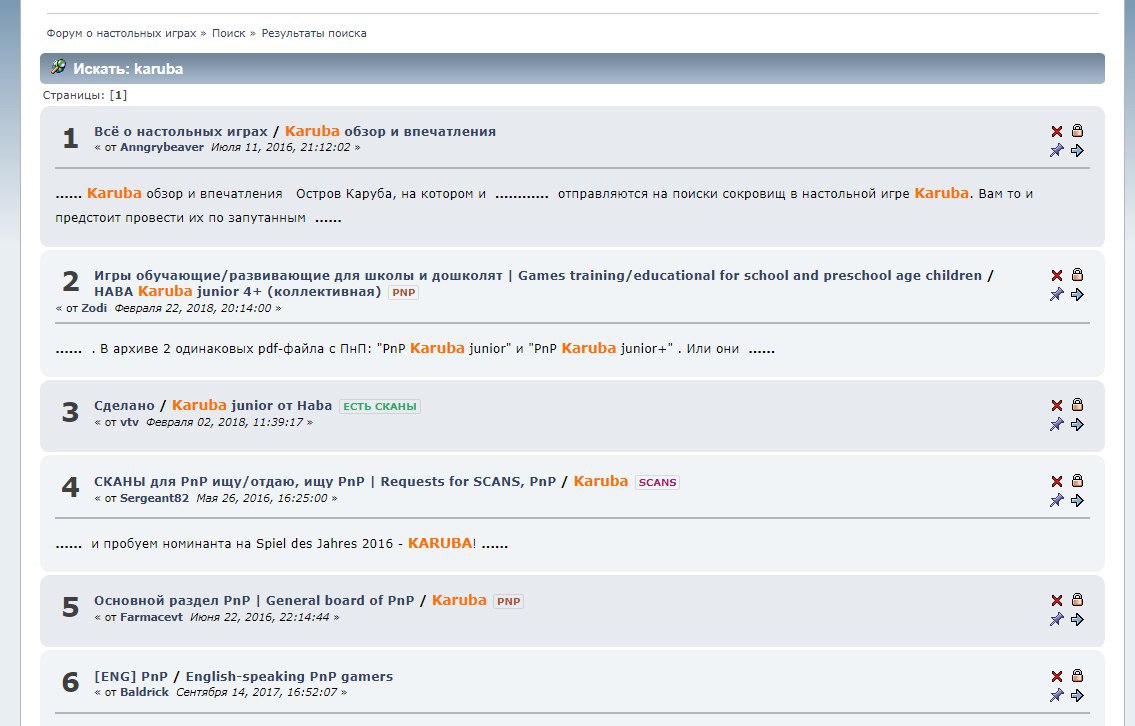Delete the 'HABA Karuba junior 4+' topic
1135x726 pixels.
click(x=1057, y=275)
